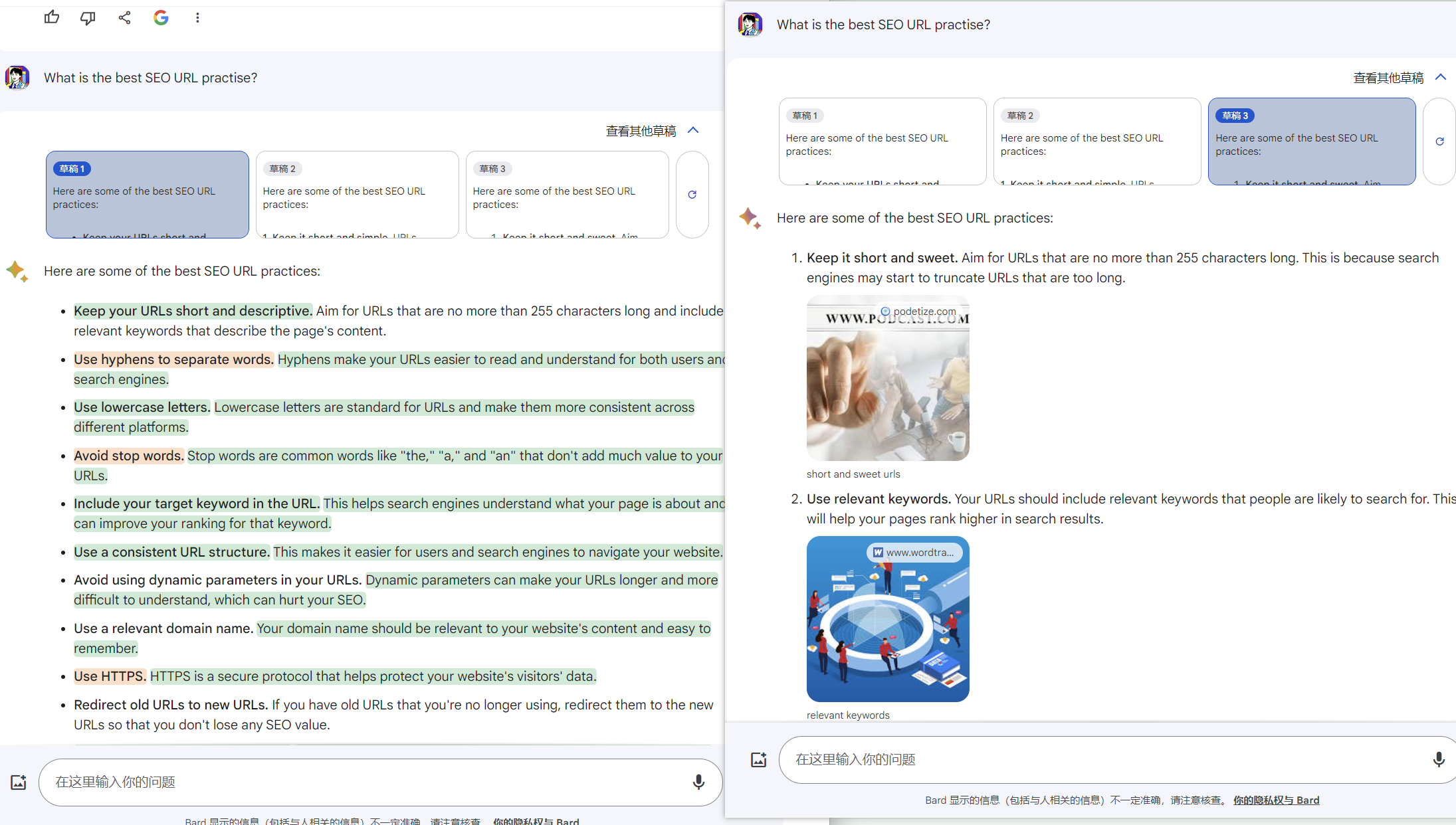The height and width of the screenshot is (825, 1456).
Task: Click the microphone icon in right input box
Action: [1438, 759]
